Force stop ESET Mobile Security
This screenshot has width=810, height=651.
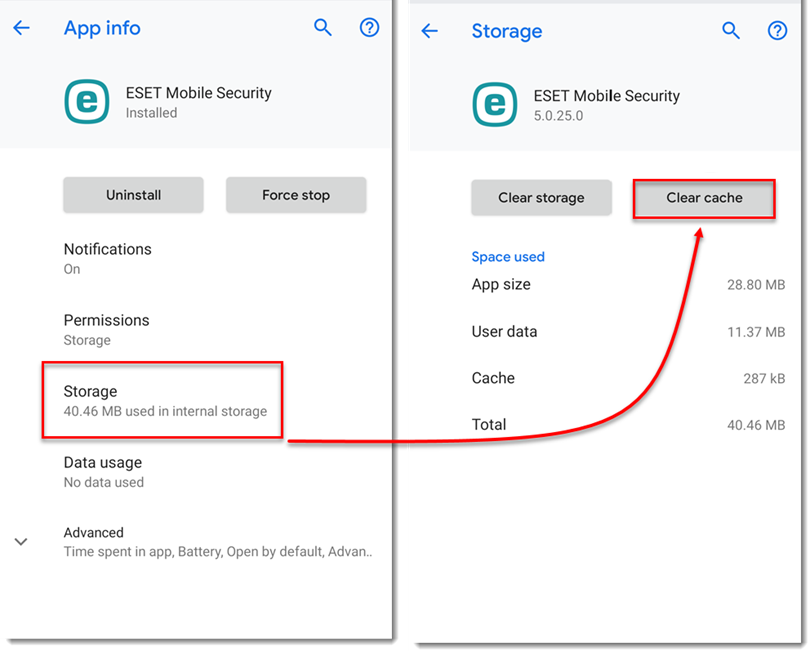296,195
